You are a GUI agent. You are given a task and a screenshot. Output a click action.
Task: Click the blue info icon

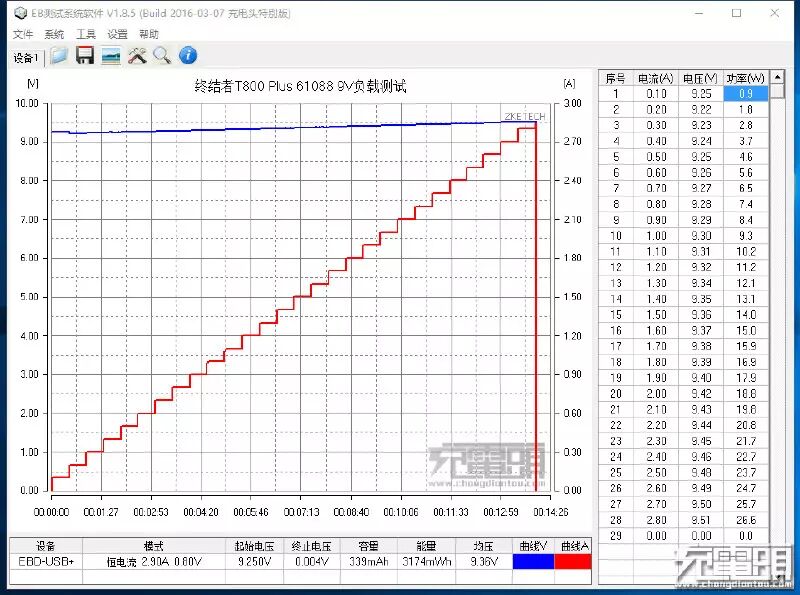(x=188, y=55)
